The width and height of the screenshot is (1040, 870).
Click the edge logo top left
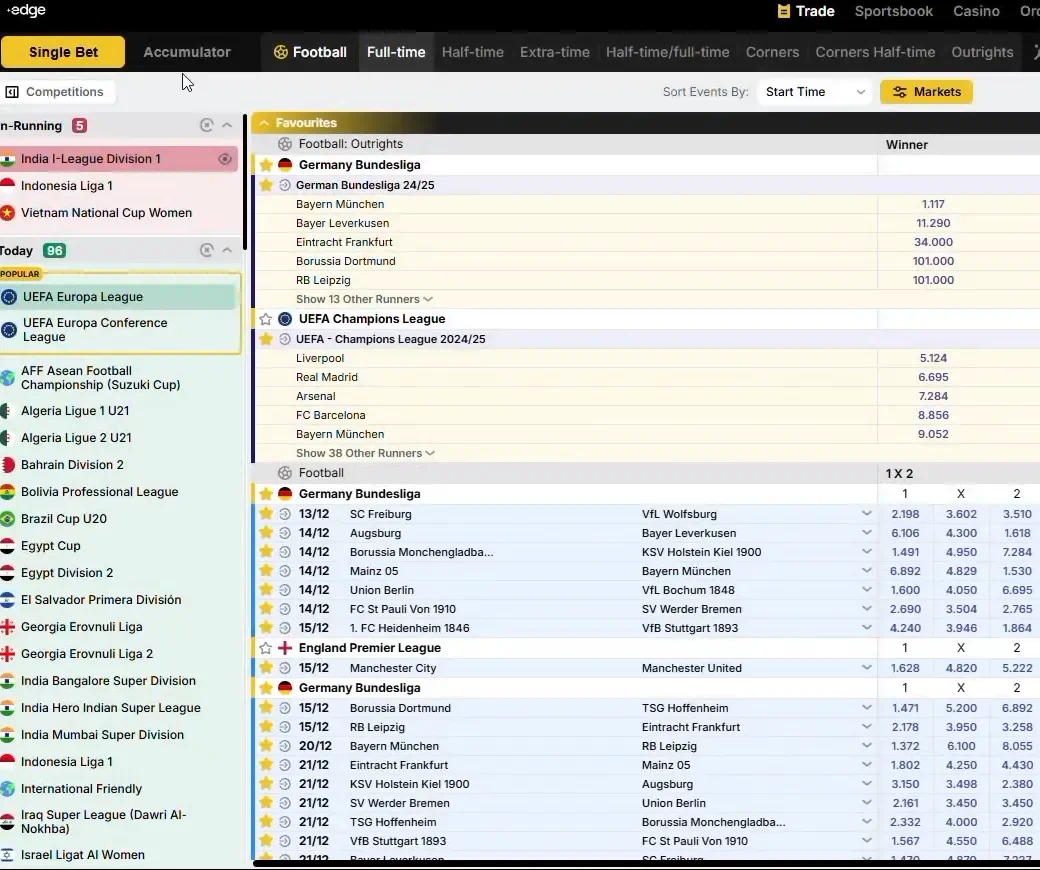(26, 11)
